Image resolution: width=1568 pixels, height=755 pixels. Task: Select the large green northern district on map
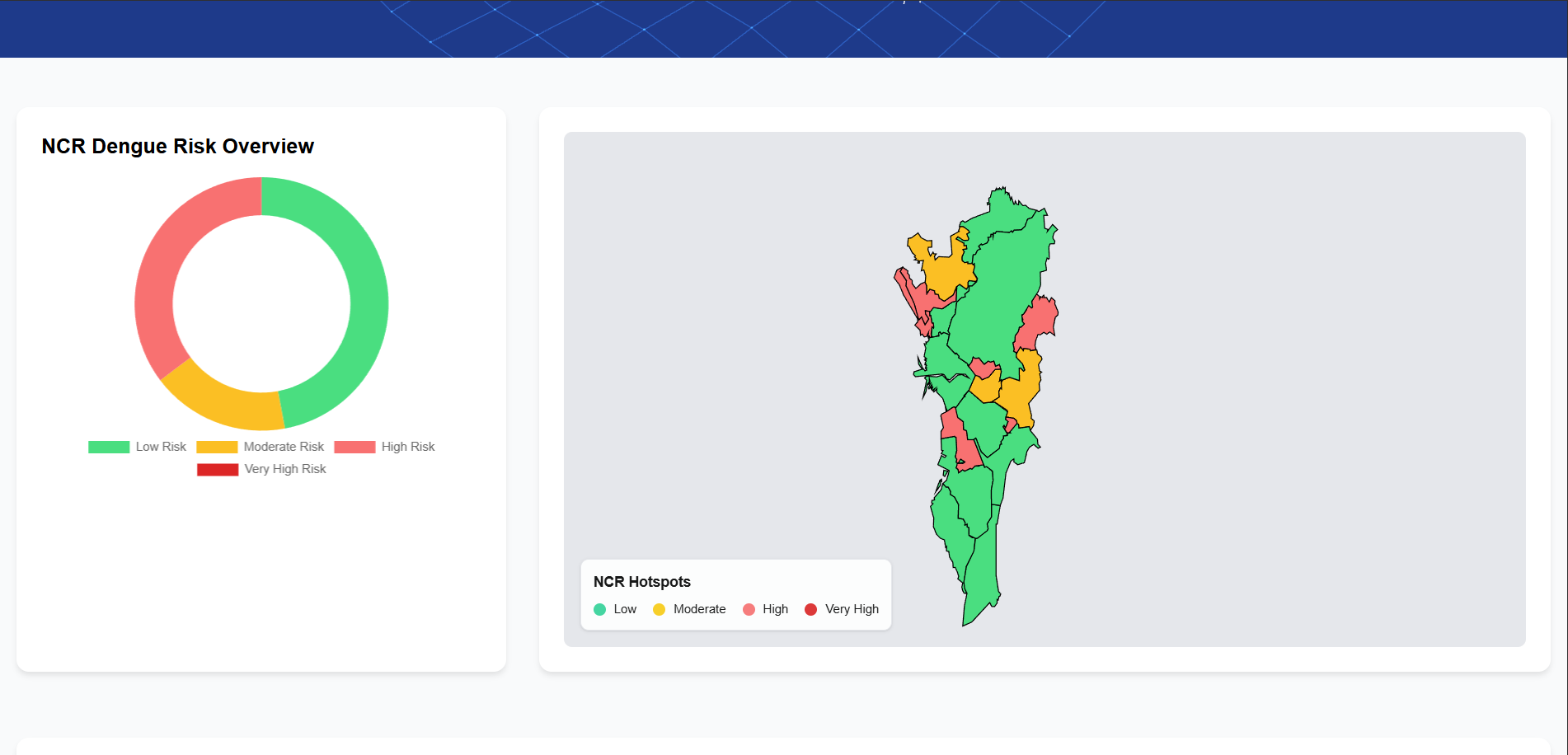pos(1000,297)
